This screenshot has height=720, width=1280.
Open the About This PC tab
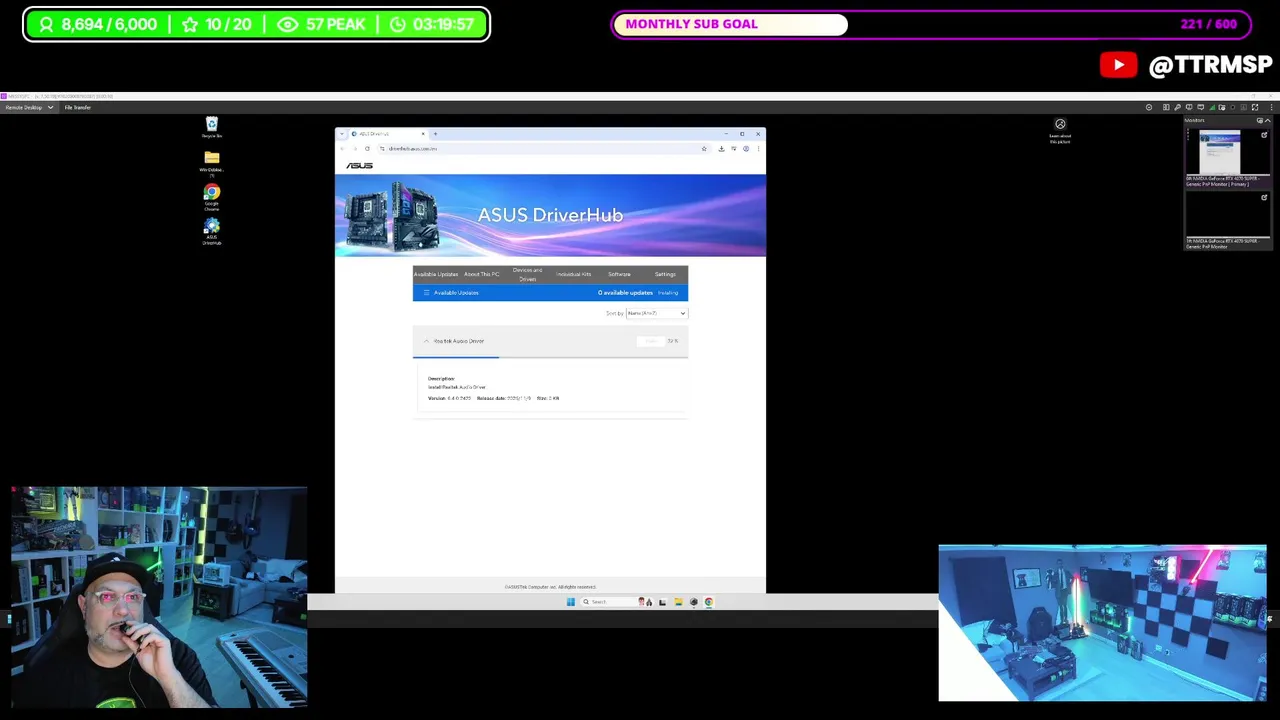tap(481, 274)
